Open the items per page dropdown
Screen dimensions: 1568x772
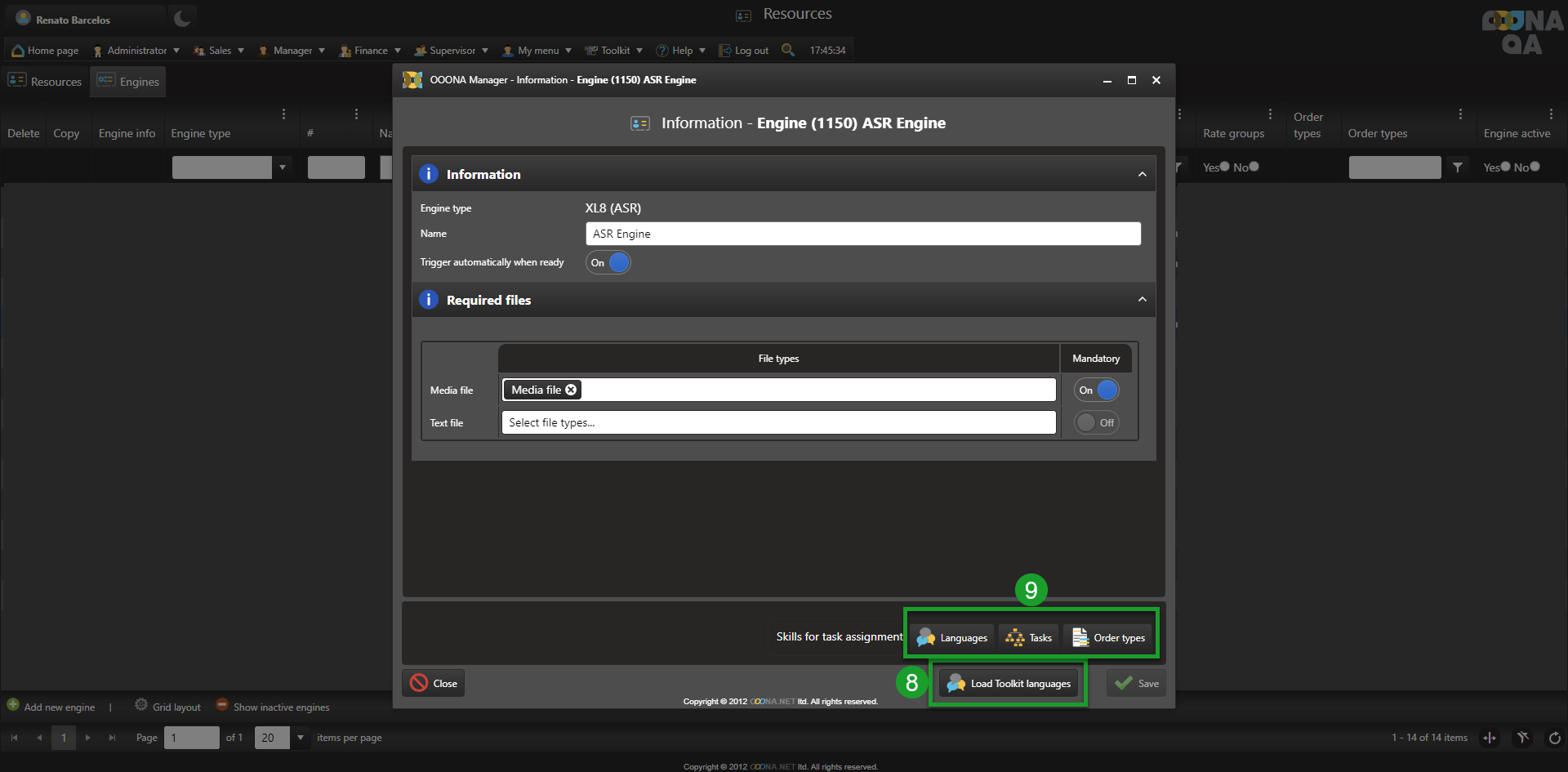301,738
